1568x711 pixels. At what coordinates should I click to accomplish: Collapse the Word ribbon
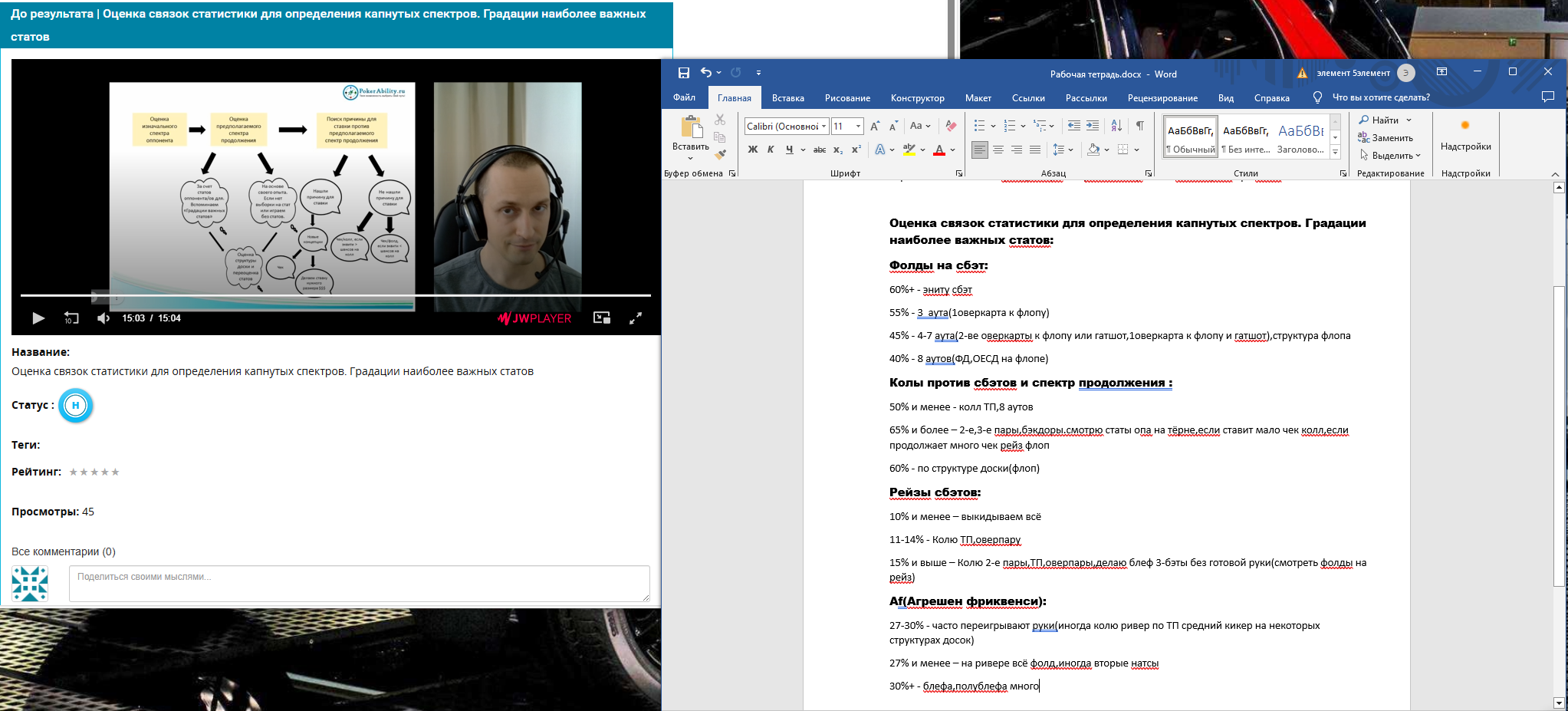click(1555, 174)
